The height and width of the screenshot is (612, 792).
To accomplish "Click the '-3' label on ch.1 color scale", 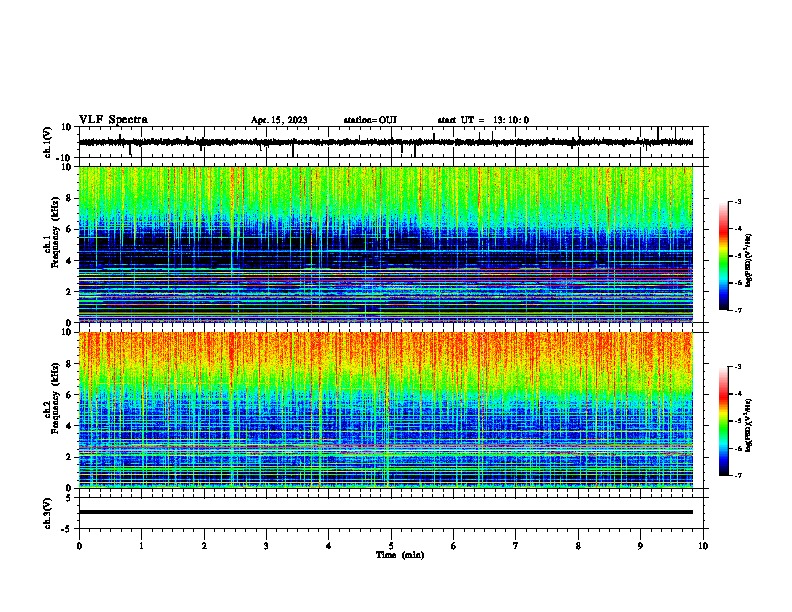I will coord(738,201).
